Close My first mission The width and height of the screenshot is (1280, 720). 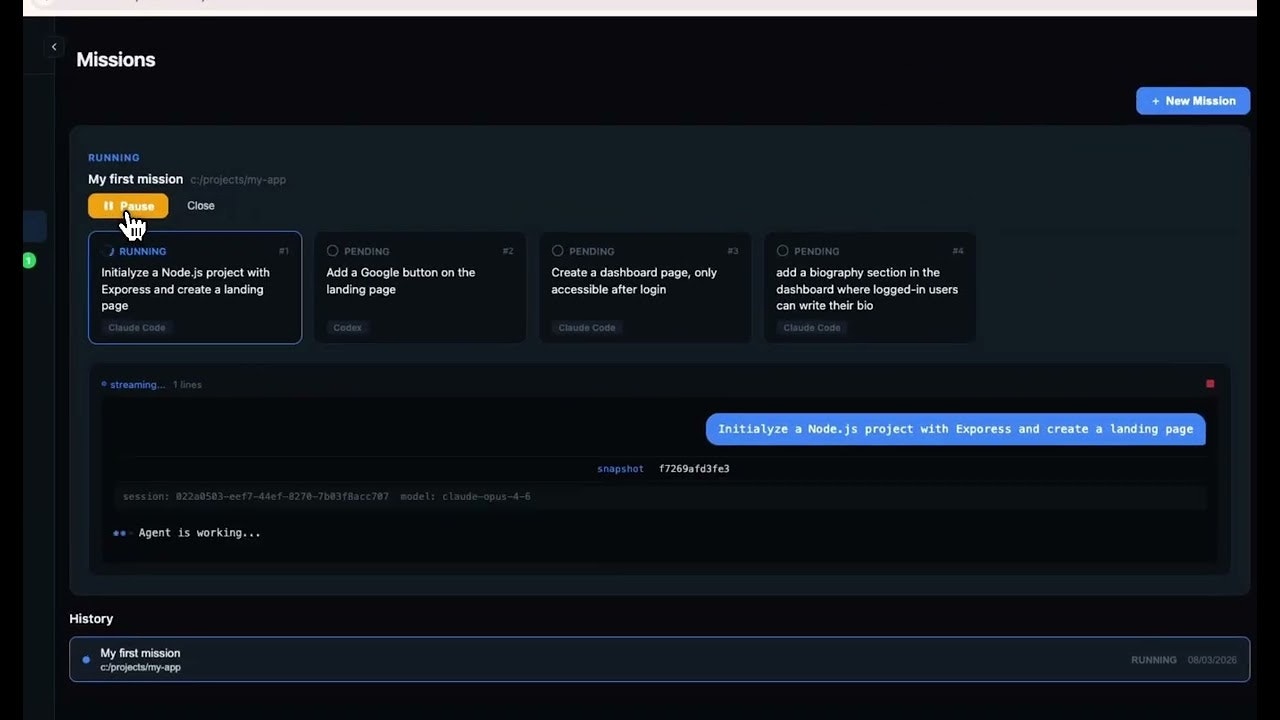click(x=201, y=206)
